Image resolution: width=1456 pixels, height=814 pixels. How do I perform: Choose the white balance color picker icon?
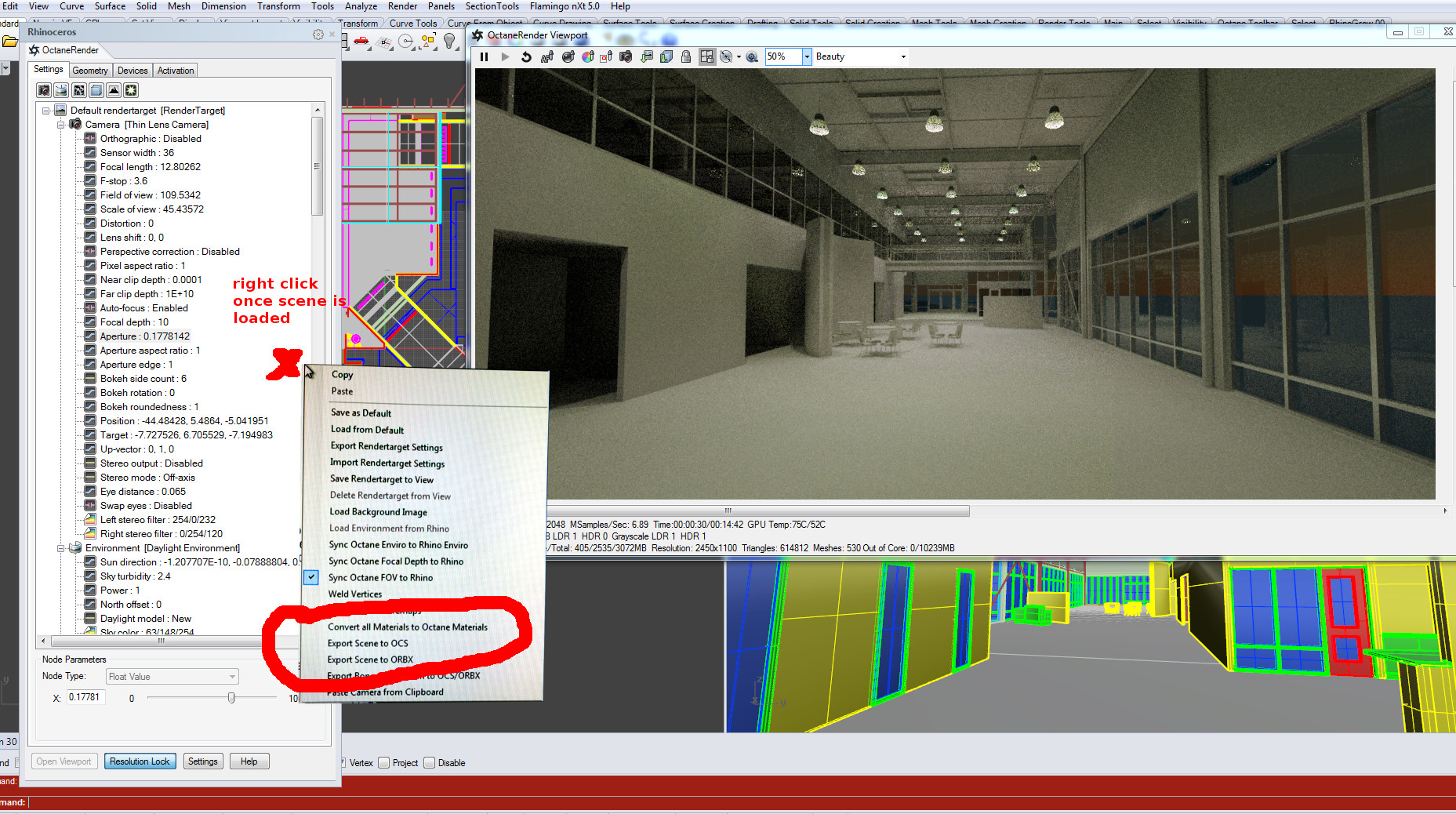tap(588, 56)
